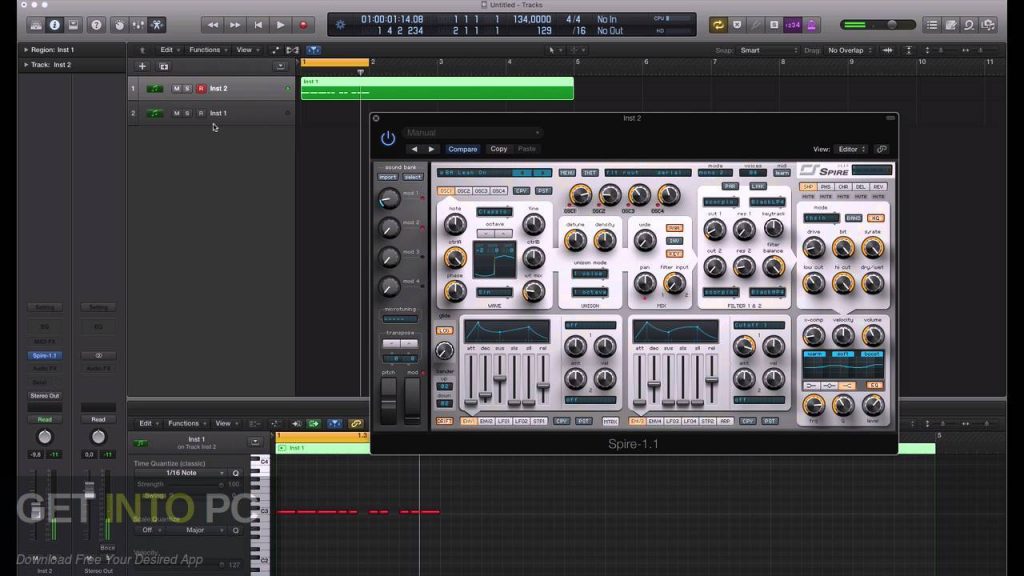Viewport: 1024px width, 576px height.
Task: Select the OSC3 tab in Spire
Action: coord(481,191)
